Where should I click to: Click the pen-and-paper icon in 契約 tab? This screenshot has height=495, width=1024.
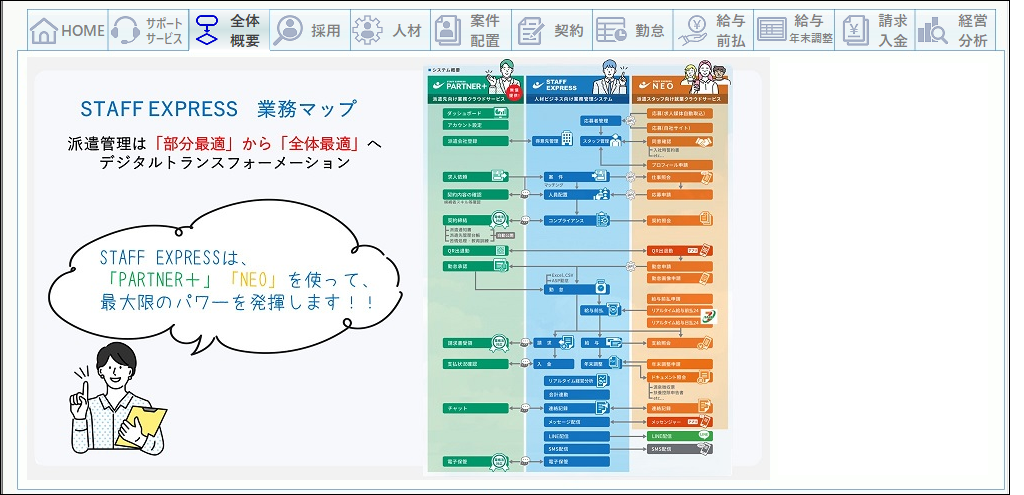coord(531,30)
